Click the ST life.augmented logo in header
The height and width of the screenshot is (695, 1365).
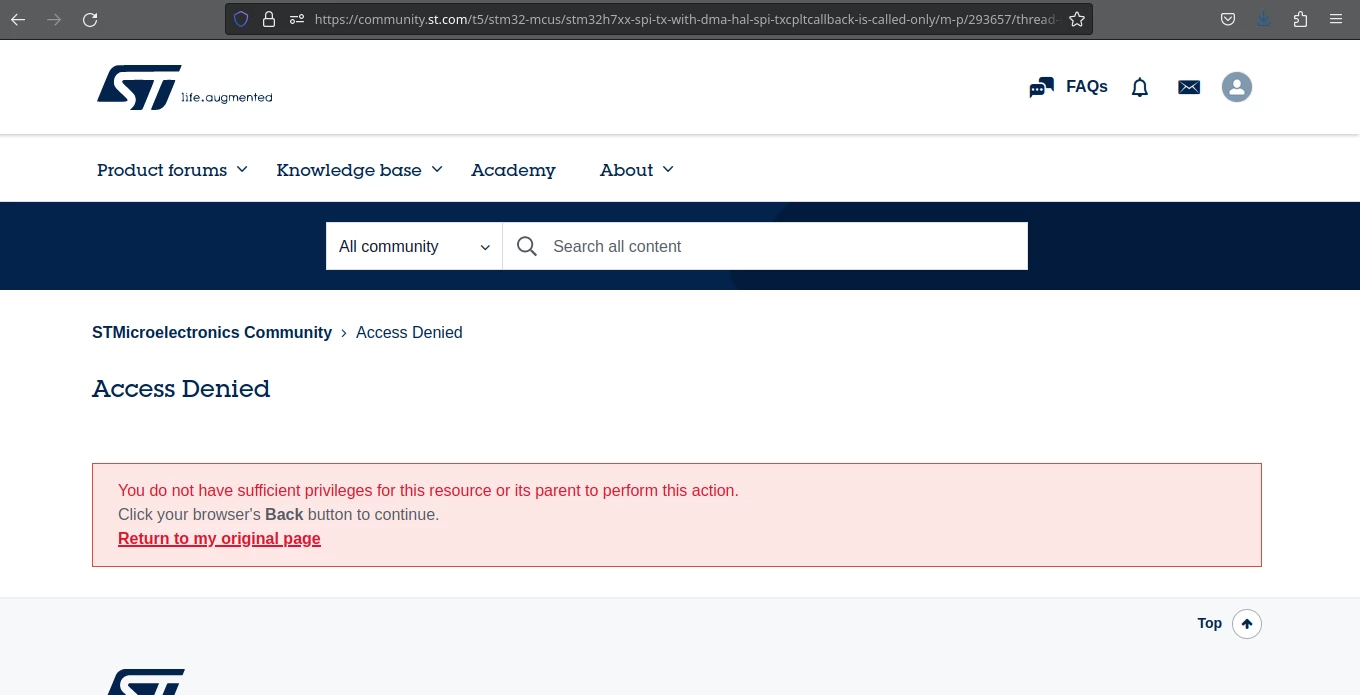pos(184,87)
